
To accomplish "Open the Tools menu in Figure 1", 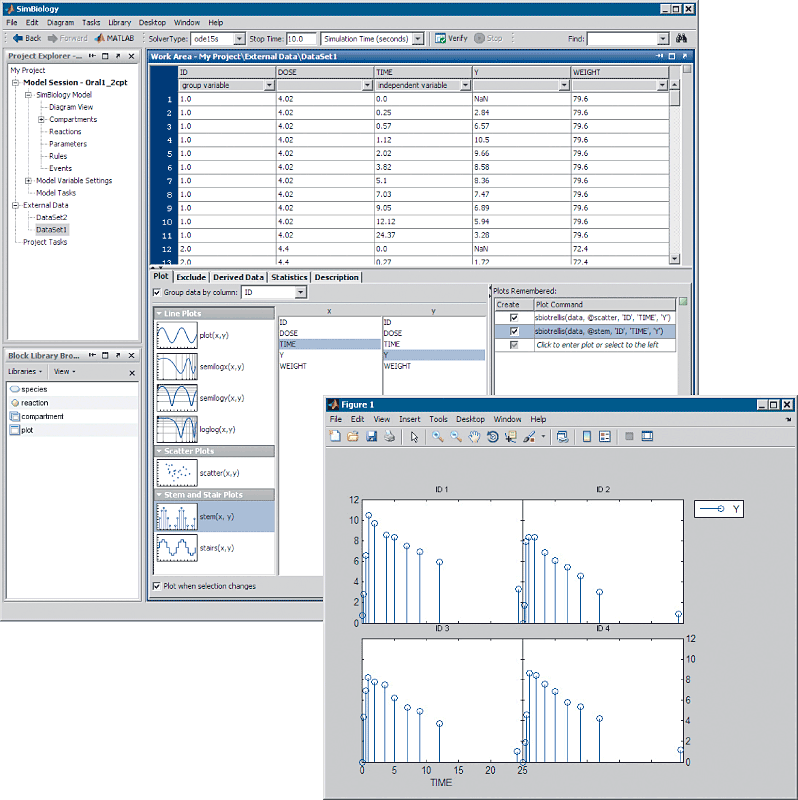I will pyautogui.click(x=438, y=419).
